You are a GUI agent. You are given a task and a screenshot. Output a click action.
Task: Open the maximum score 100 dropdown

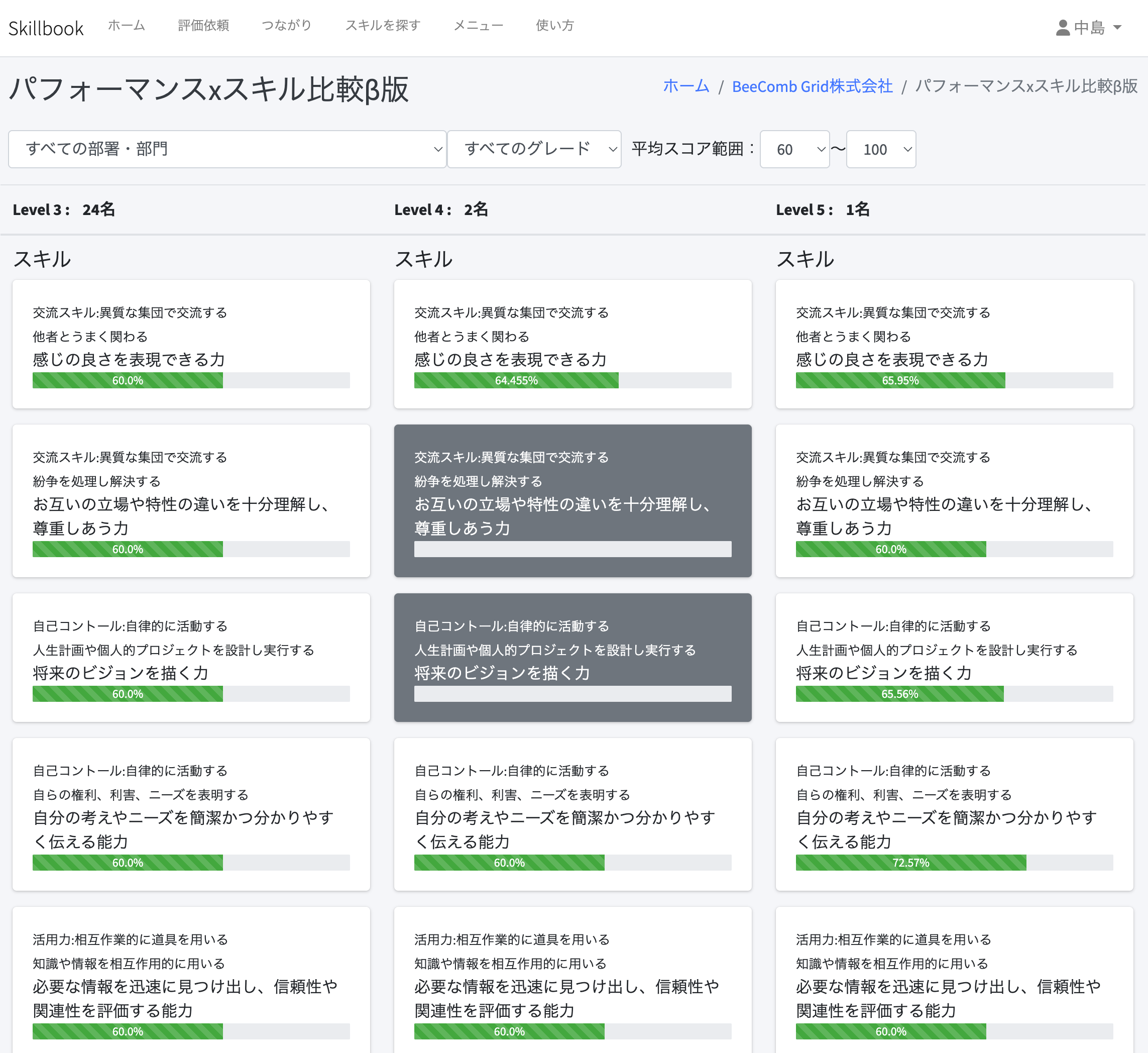coord(881,149)
